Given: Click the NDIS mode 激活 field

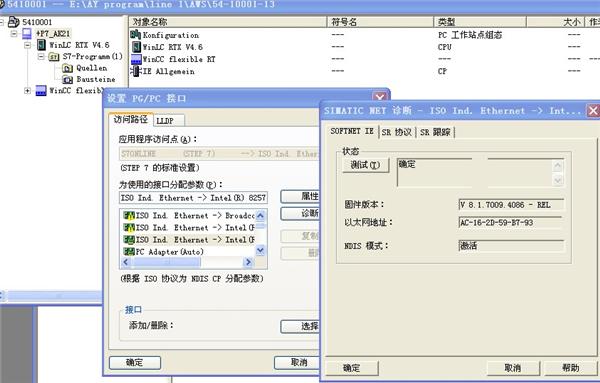Looking at the screenshot, I should click(x=511, y=246).
